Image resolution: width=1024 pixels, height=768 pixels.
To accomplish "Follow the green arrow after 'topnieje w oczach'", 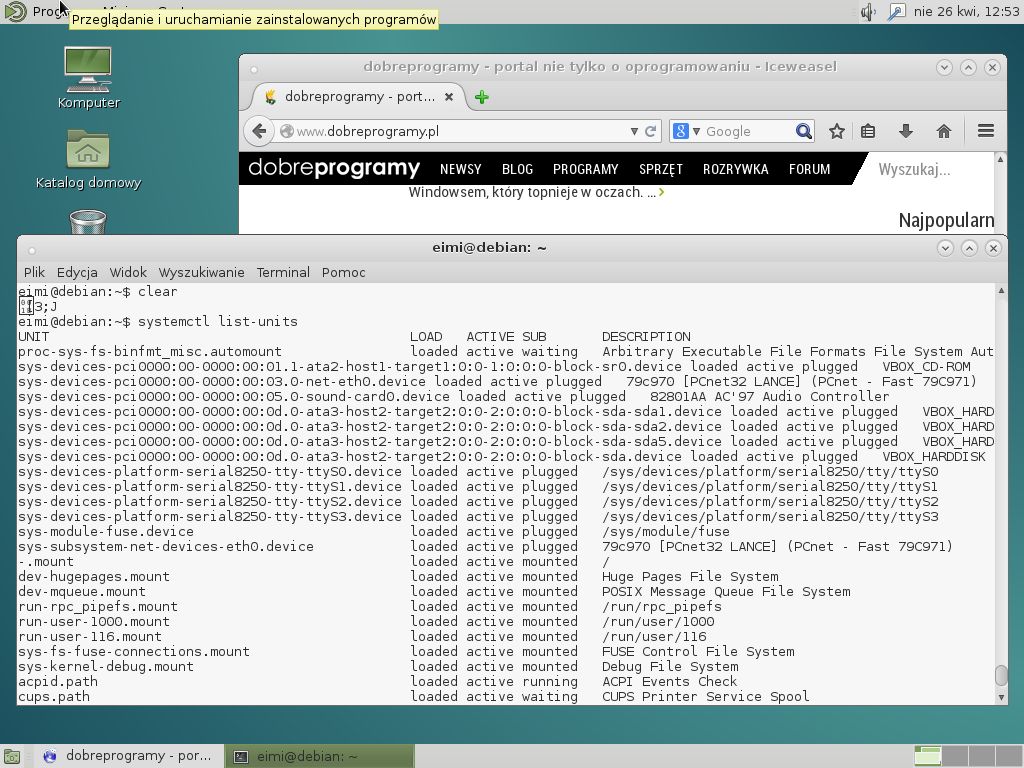I will (x=662, y=192).
